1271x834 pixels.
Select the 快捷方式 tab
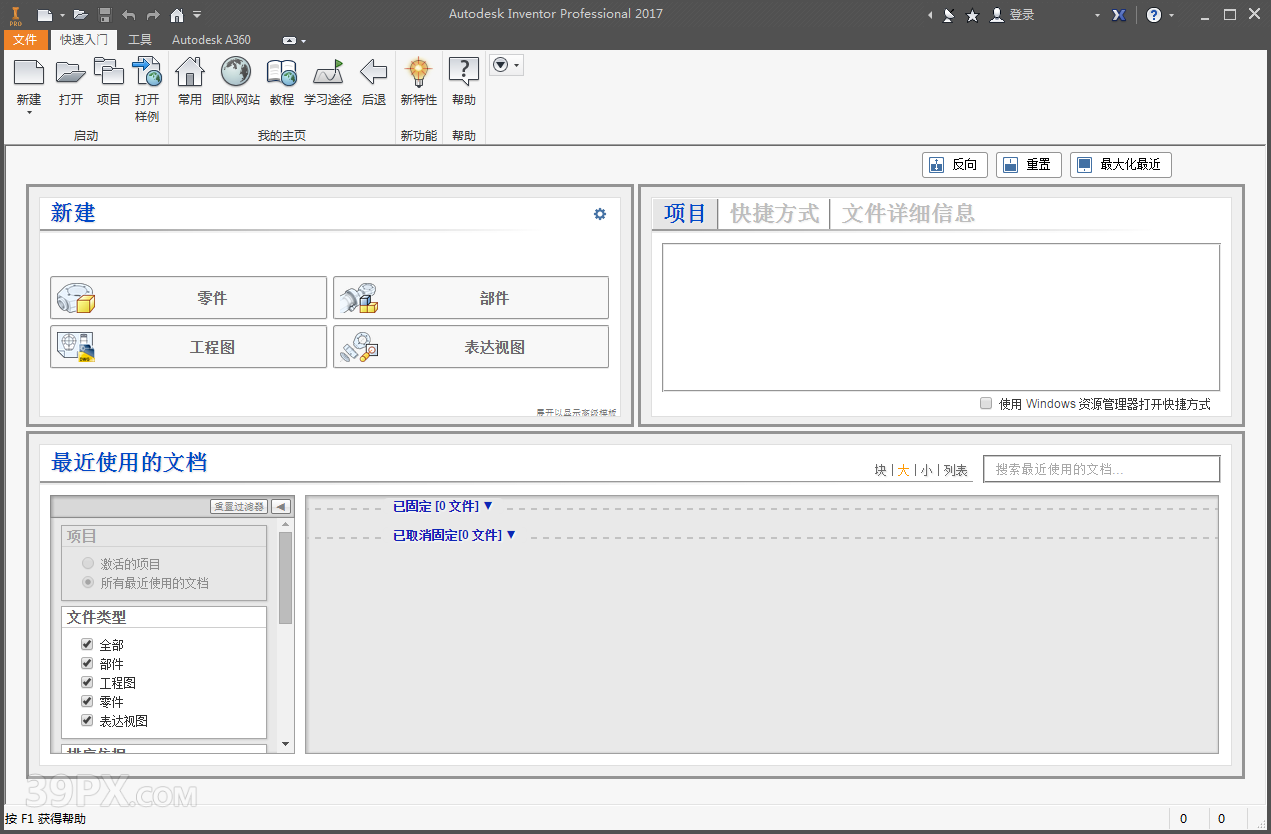point(774,213)
